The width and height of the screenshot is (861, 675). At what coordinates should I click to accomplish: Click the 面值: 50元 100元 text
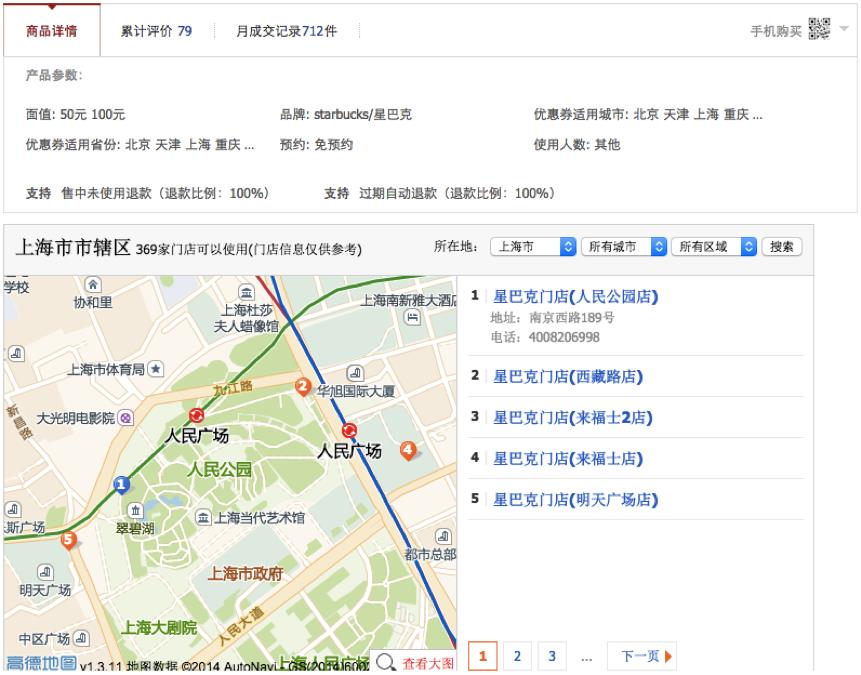76,114
